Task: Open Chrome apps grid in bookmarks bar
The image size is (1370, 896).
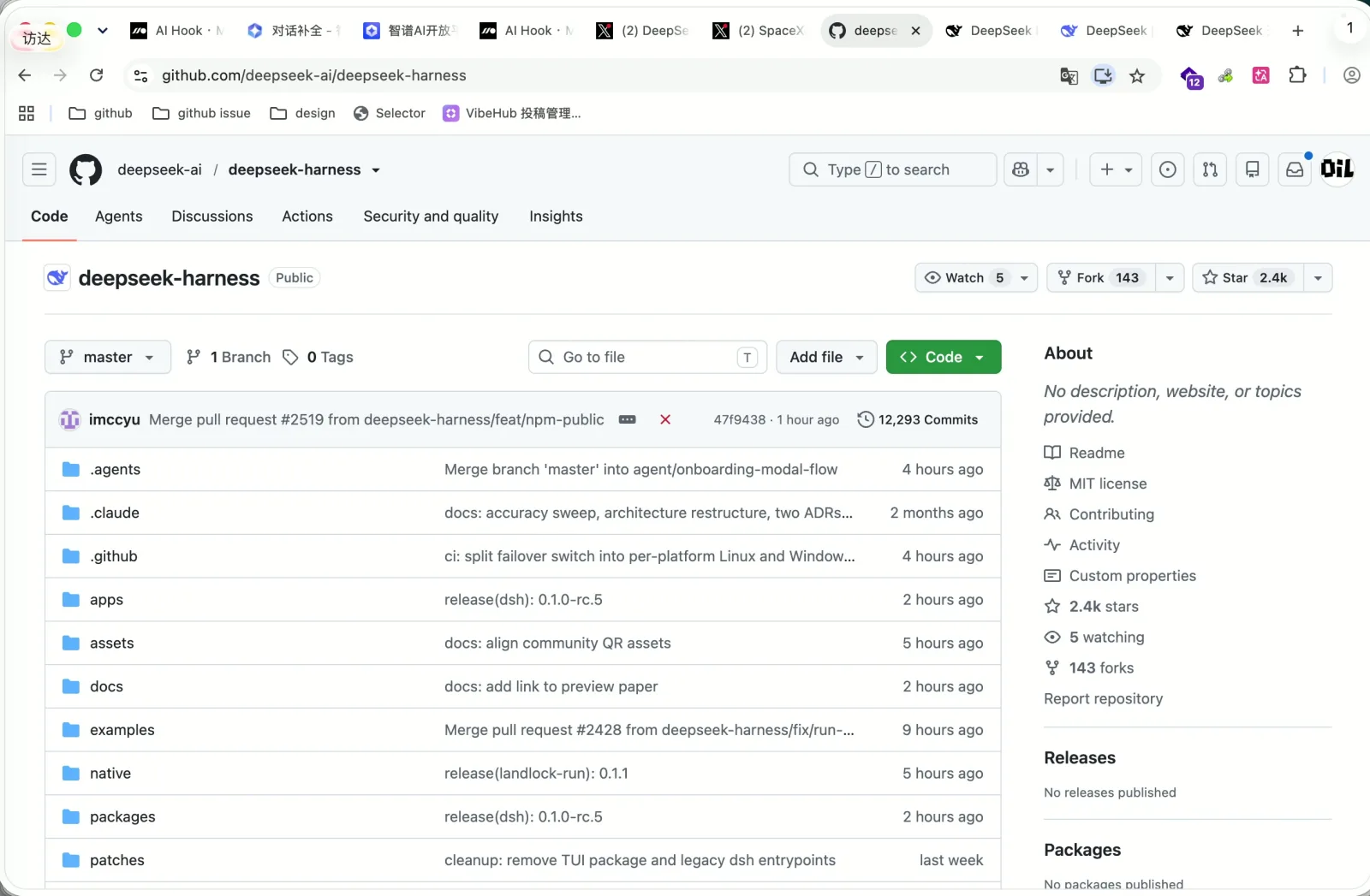Action: click(27, 113)
